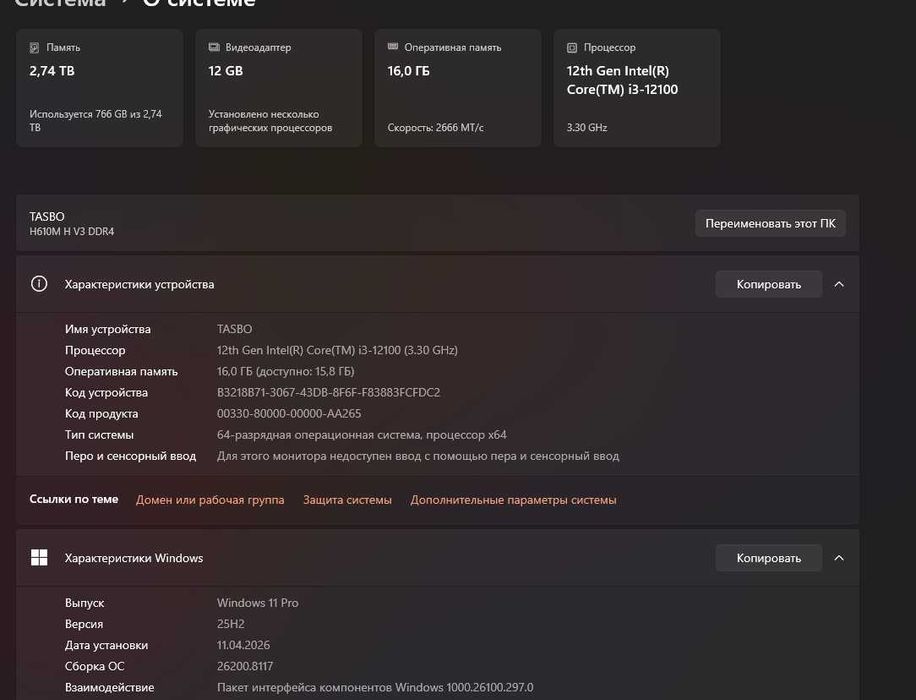The width and height of the screenshot is (916, 700).
Task: Open the Процессор i3-12100 card
Action: tap(637, 88)
